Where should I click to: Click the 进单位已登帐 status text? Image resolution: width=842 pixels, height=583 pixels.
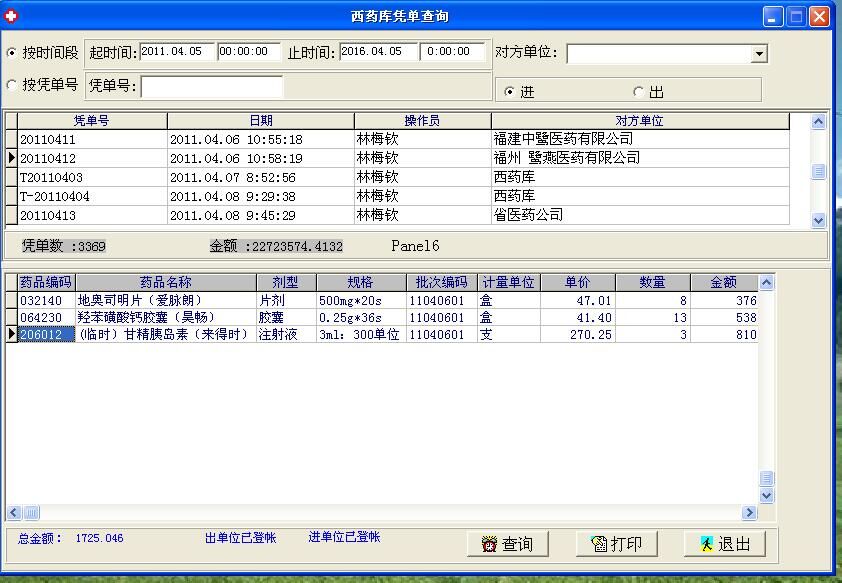click(x=344, y=536)
